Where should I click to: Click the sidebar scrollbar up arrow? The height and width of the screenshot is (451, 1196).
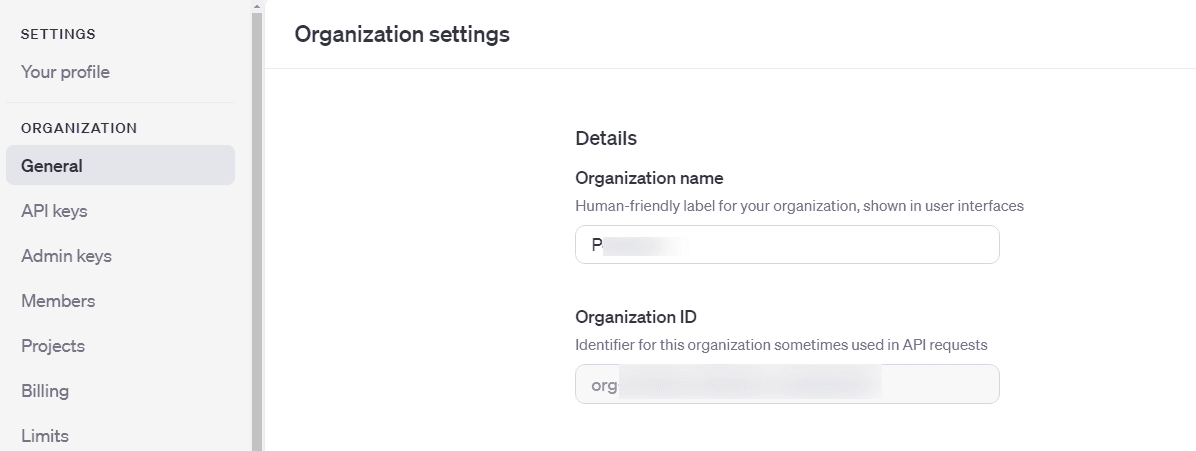click(257, 6)
